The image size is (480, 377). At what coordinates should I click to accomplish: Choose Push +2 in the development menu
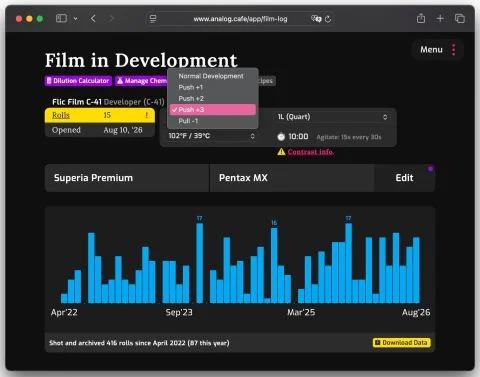click(212, 98)
